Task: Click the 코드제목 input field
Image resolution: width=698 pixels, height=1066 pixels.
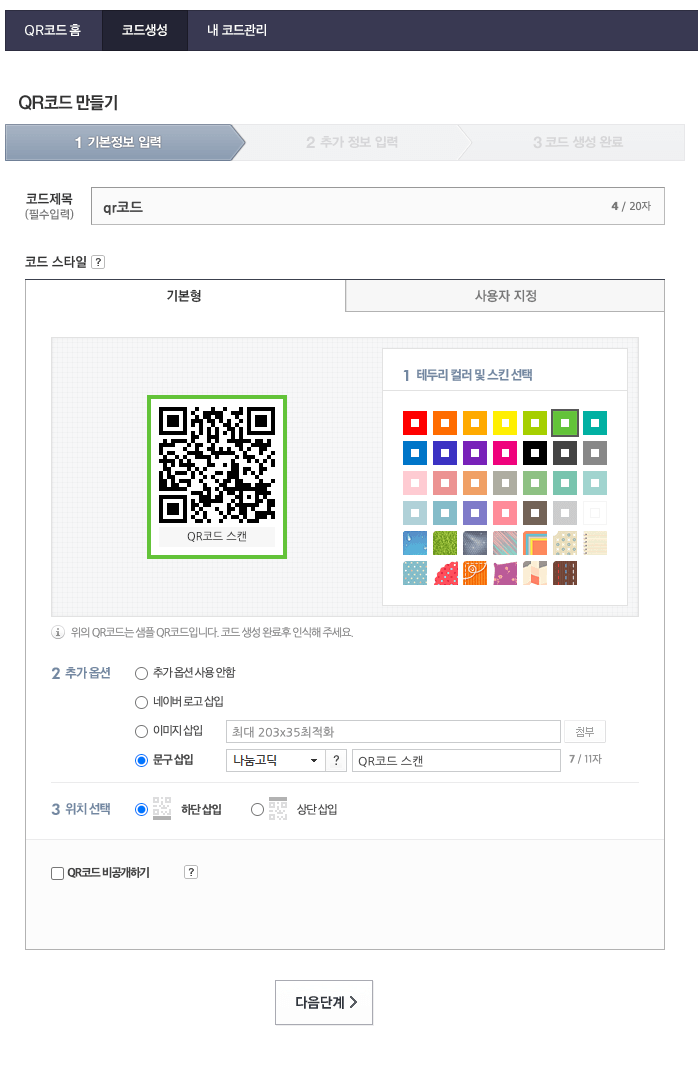Action: tap(378, 206)
